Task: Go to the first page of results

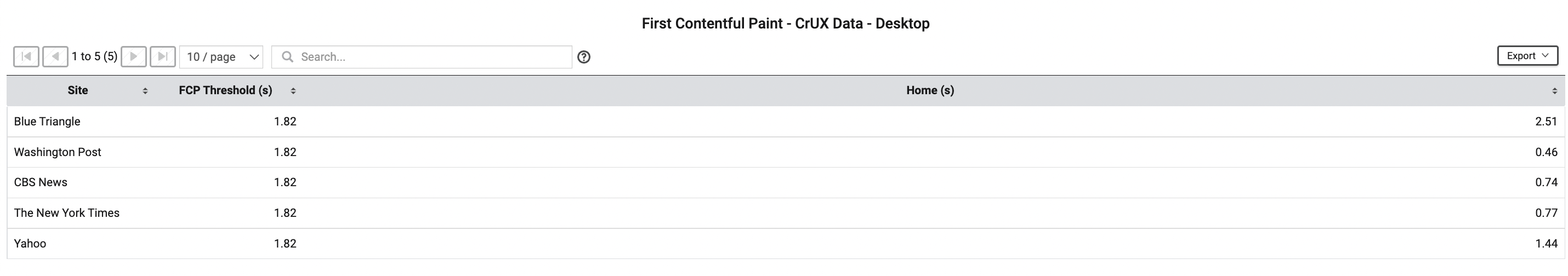Action: pyautogui.click(x=26, y=56)
